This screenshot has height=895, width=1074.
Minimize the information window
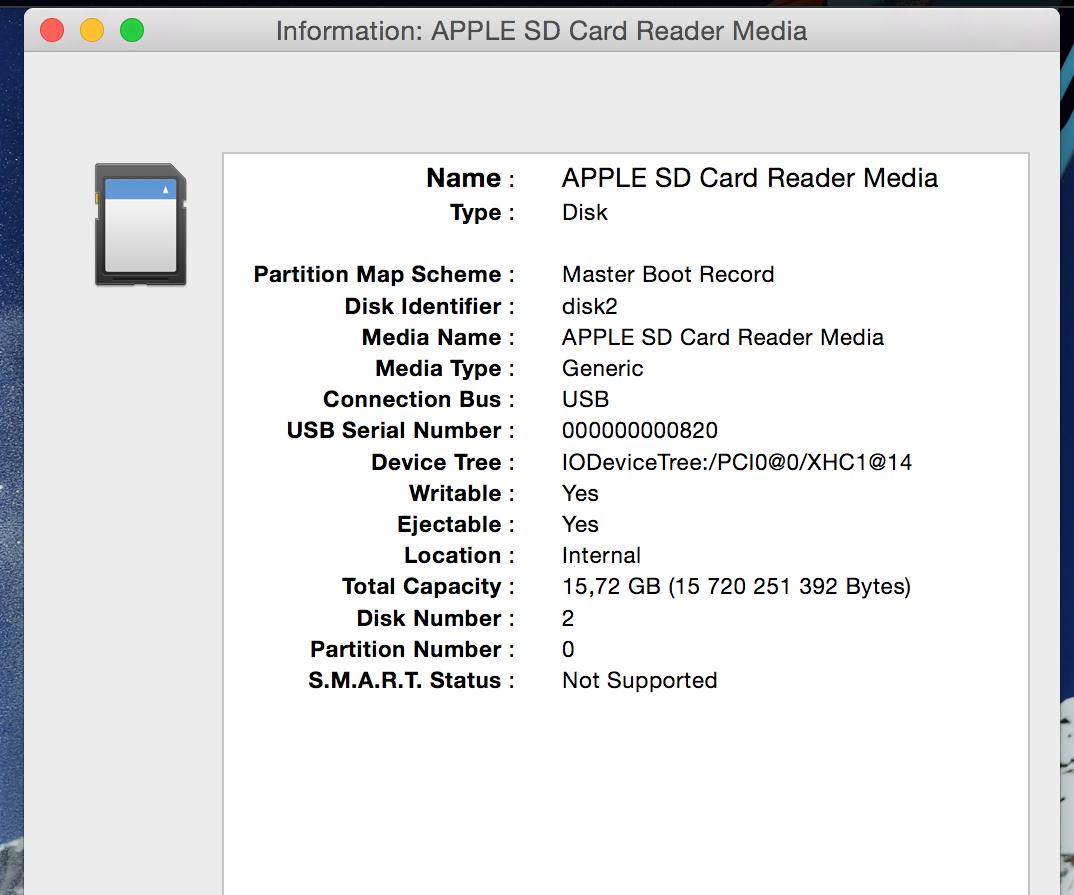pyautogui.click(x=91, y=30)
